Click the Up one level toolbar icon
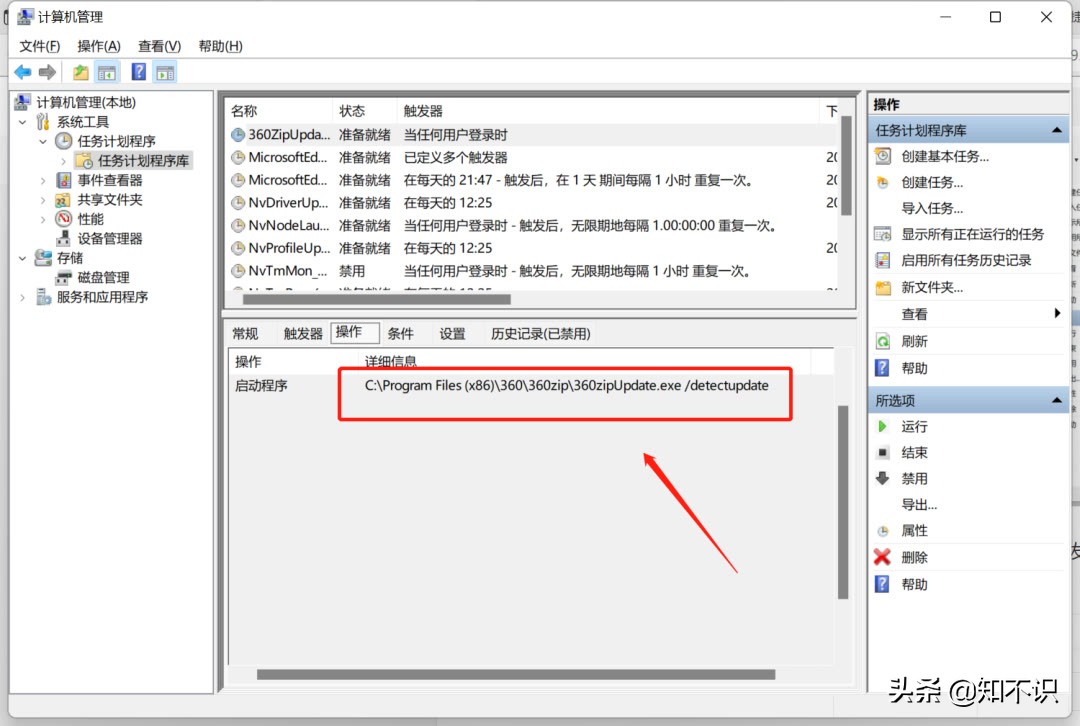Viewport: 1080px width, 726px height. 81,72
